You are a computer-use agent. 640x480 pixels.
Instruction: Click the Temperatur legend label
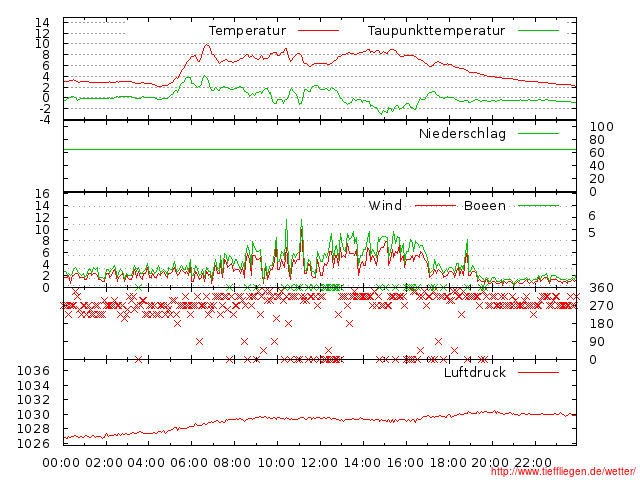coord(247,31)
